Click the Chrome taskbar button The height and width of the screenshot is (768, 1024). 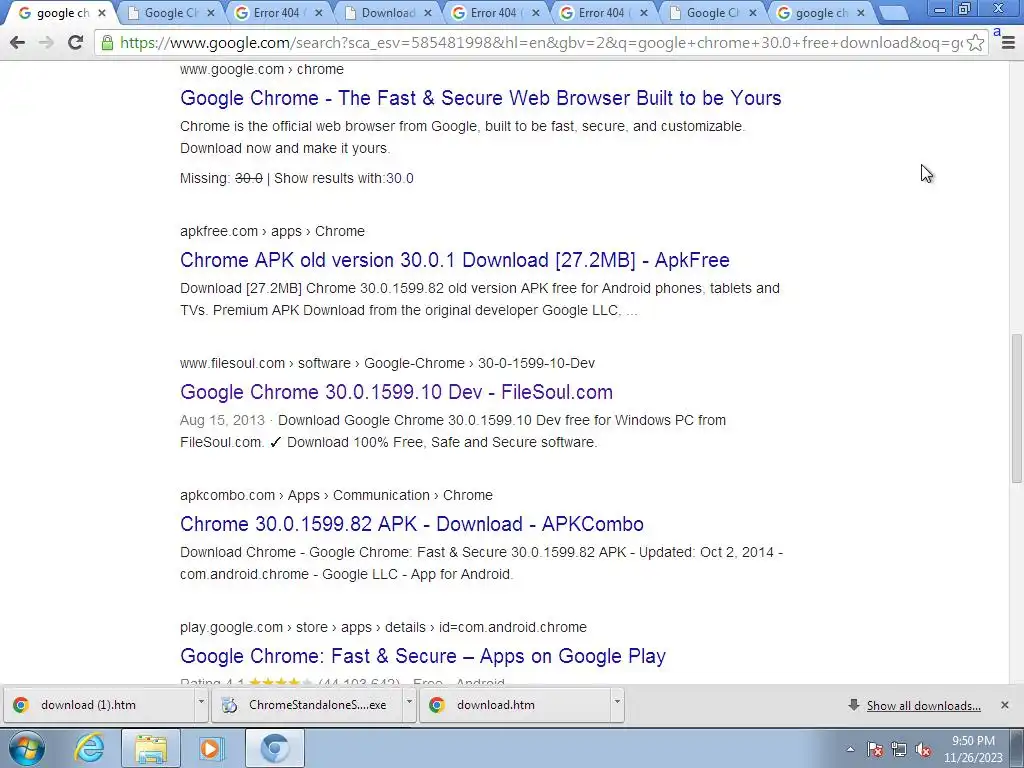pos(275,748)
